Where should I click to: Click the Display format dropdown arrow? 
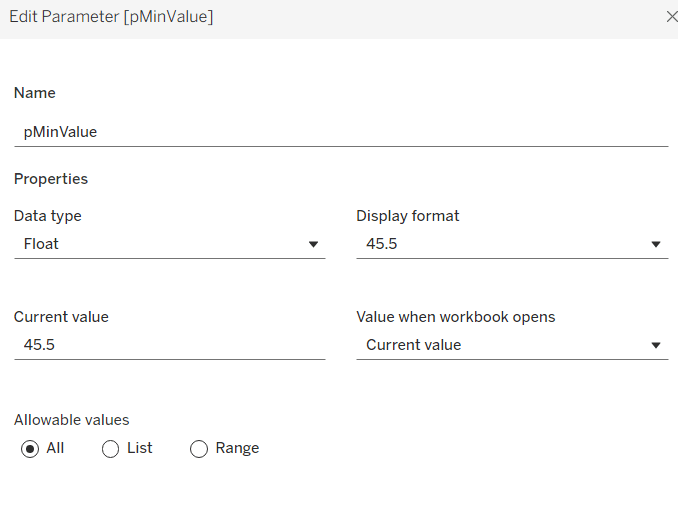[656, 244]
